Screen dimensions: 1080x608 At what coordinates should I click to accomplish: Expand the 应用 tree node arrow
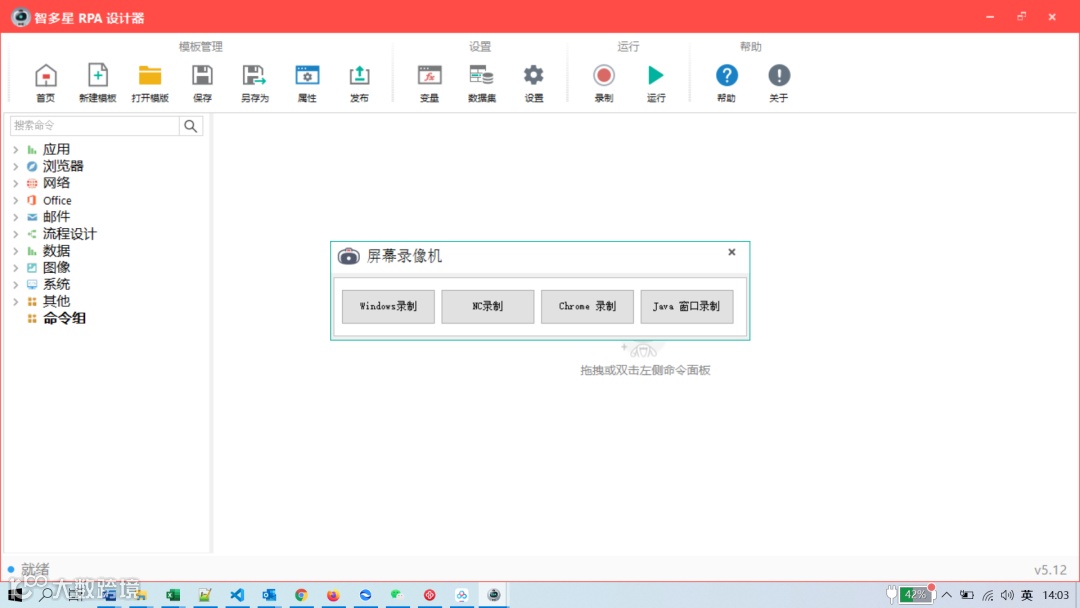coord(15,149)
